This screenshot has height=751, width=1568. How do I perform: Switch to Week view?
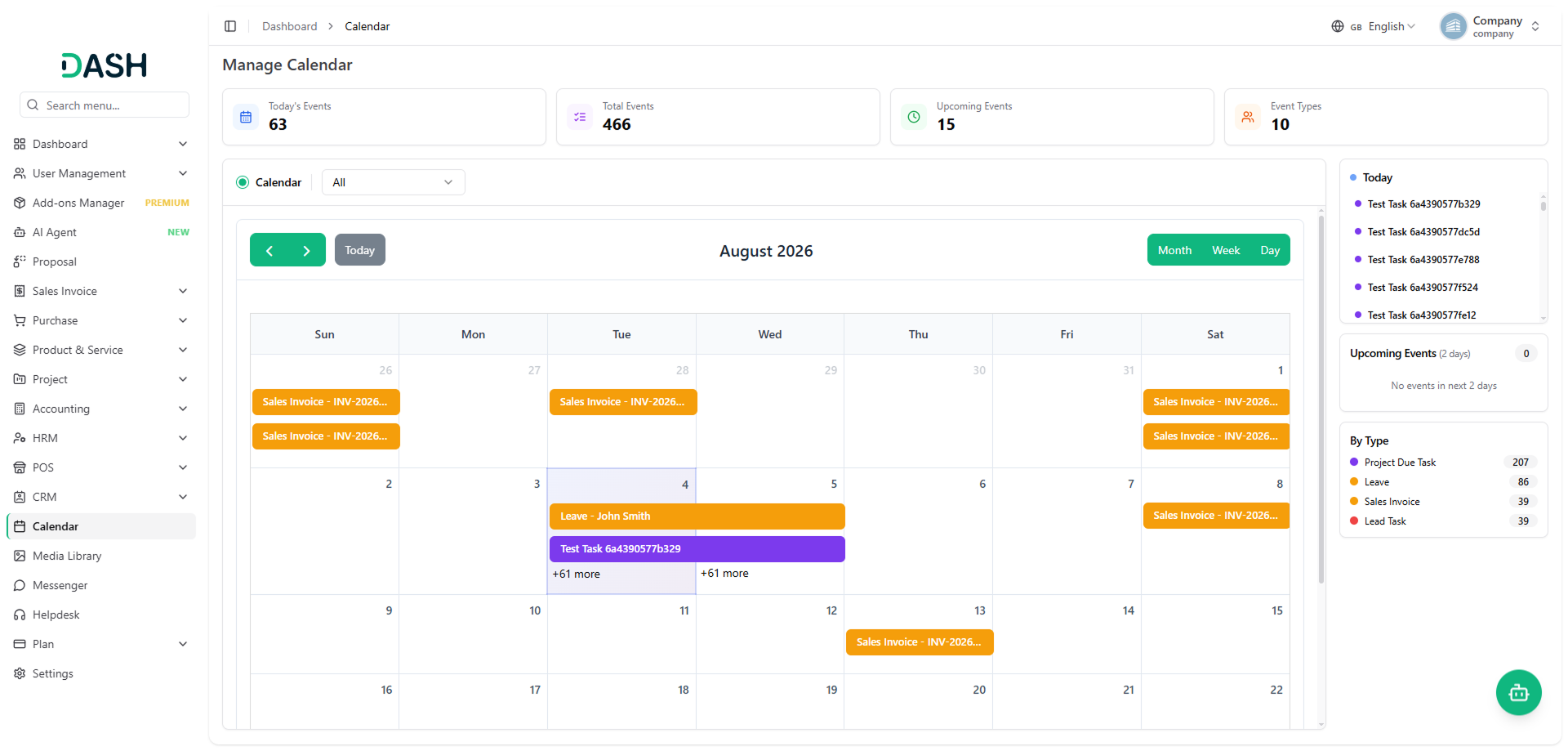1226,250
